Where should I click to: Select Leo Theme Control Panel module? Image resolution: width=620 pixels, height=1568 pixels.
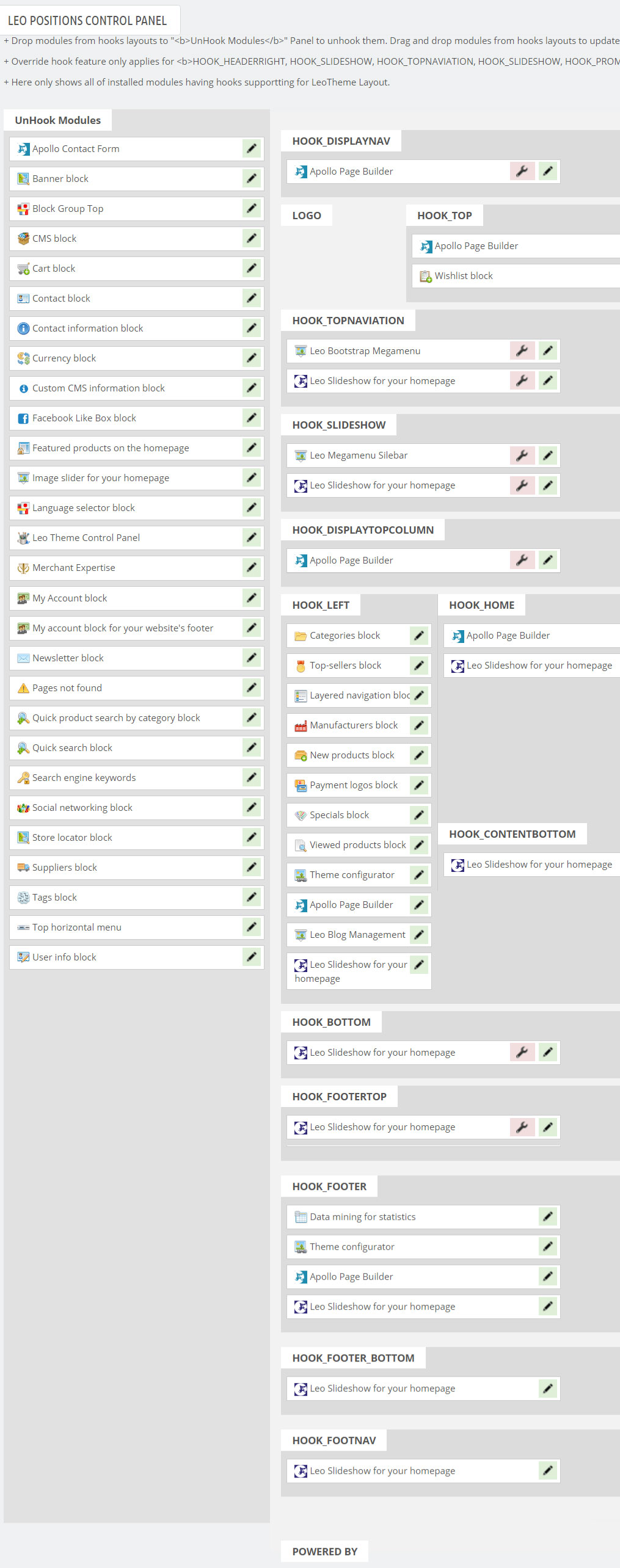coord(86,537)
